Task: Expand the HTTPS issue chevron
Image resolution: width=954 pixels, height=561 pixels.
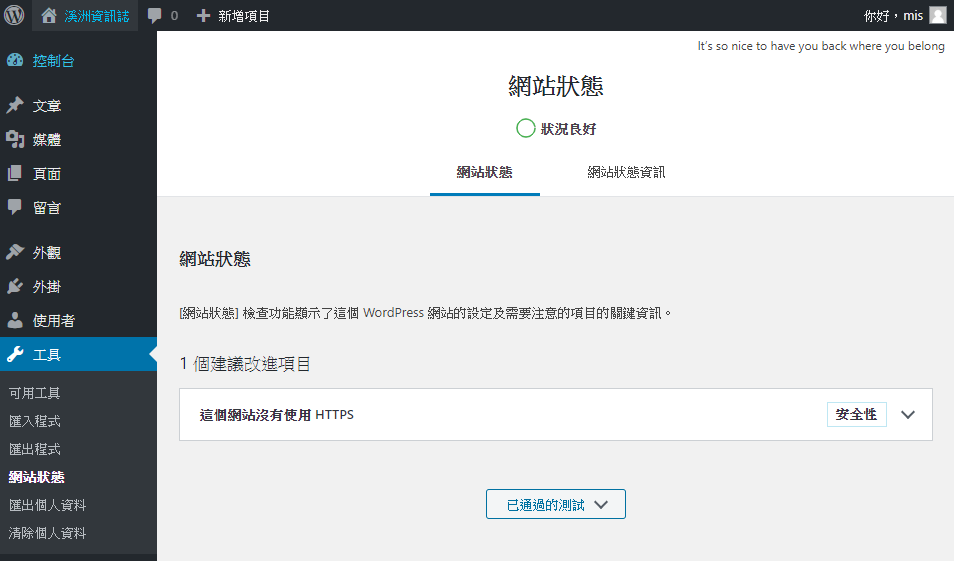Action: tap(908, 415)
